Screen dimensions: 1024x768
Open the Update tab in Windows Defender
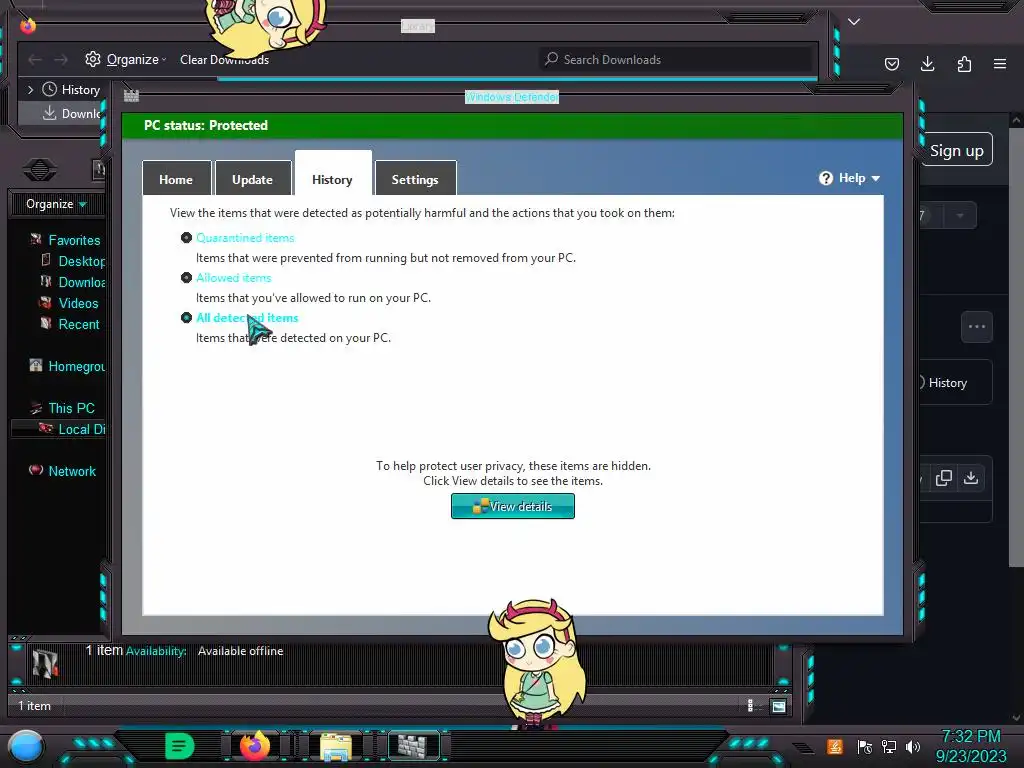pyautogui.click(x=253, y=179)
